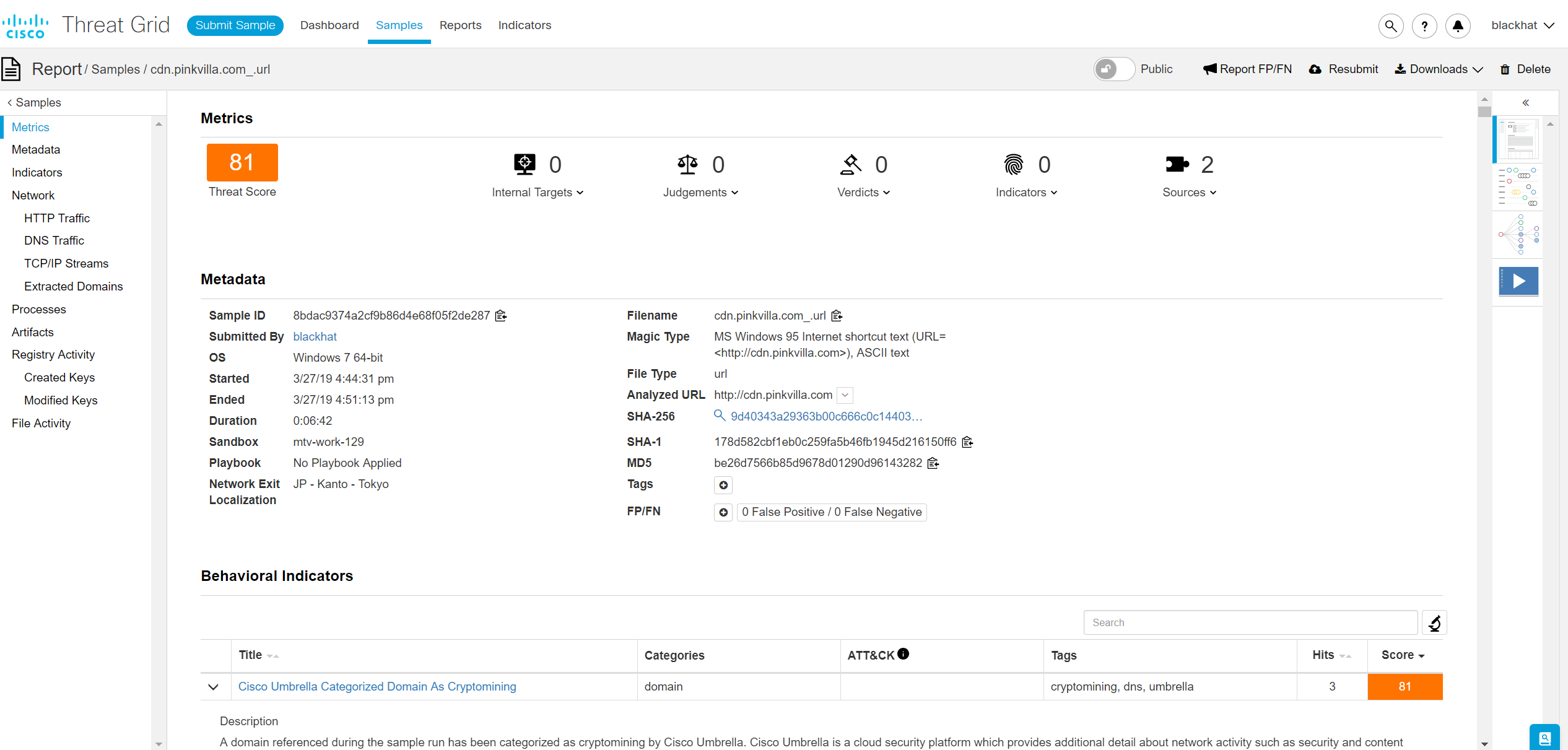
Task: Copy the Sample ID to clipboard
Action: [501, 316]
